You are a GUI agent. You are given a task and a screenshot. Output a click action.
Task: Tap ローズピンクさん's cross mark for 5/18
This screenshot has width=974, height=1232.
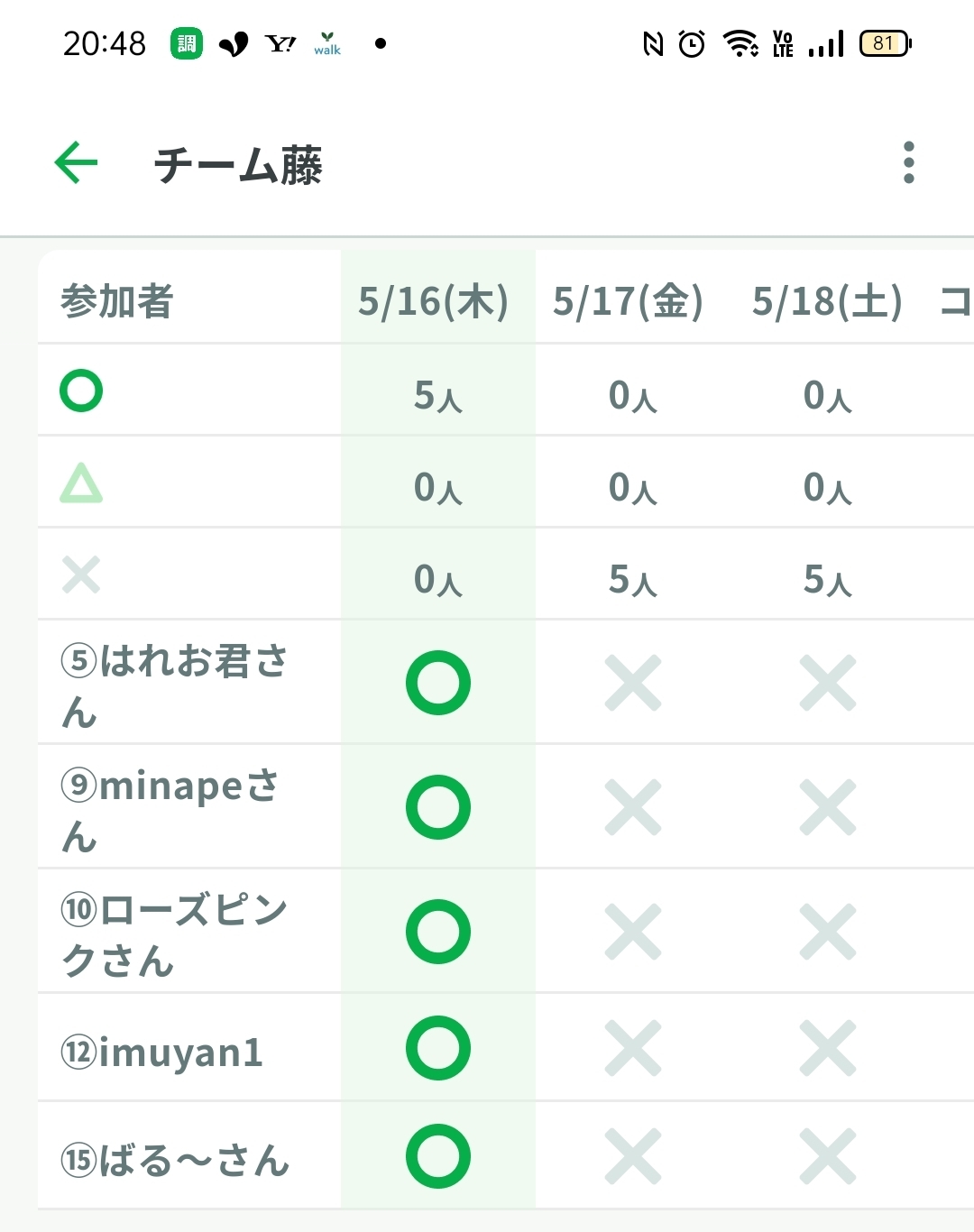828,932
